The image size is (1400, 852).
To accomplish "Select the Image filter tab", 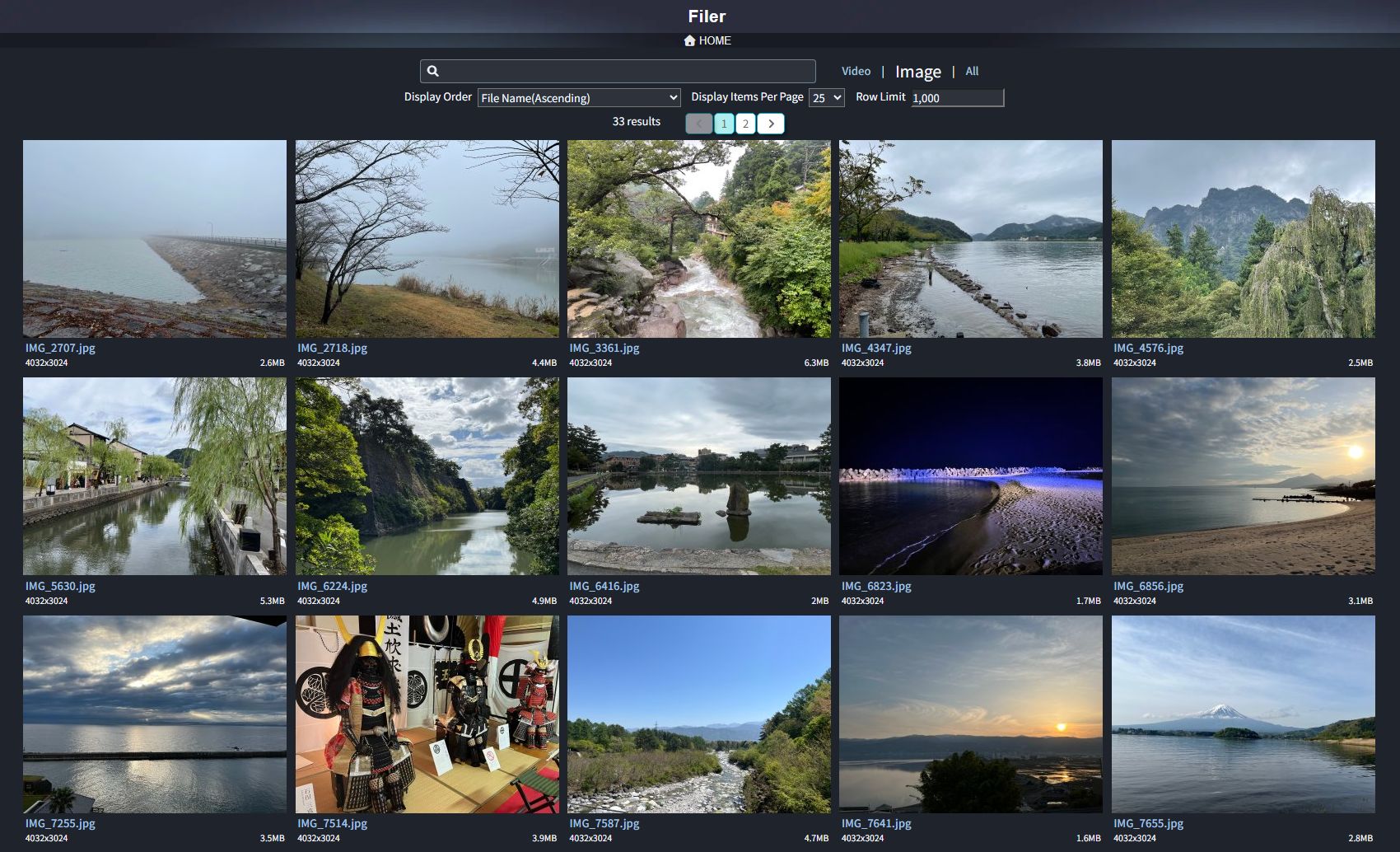I will pyautogui.click(x=917, y=73).
